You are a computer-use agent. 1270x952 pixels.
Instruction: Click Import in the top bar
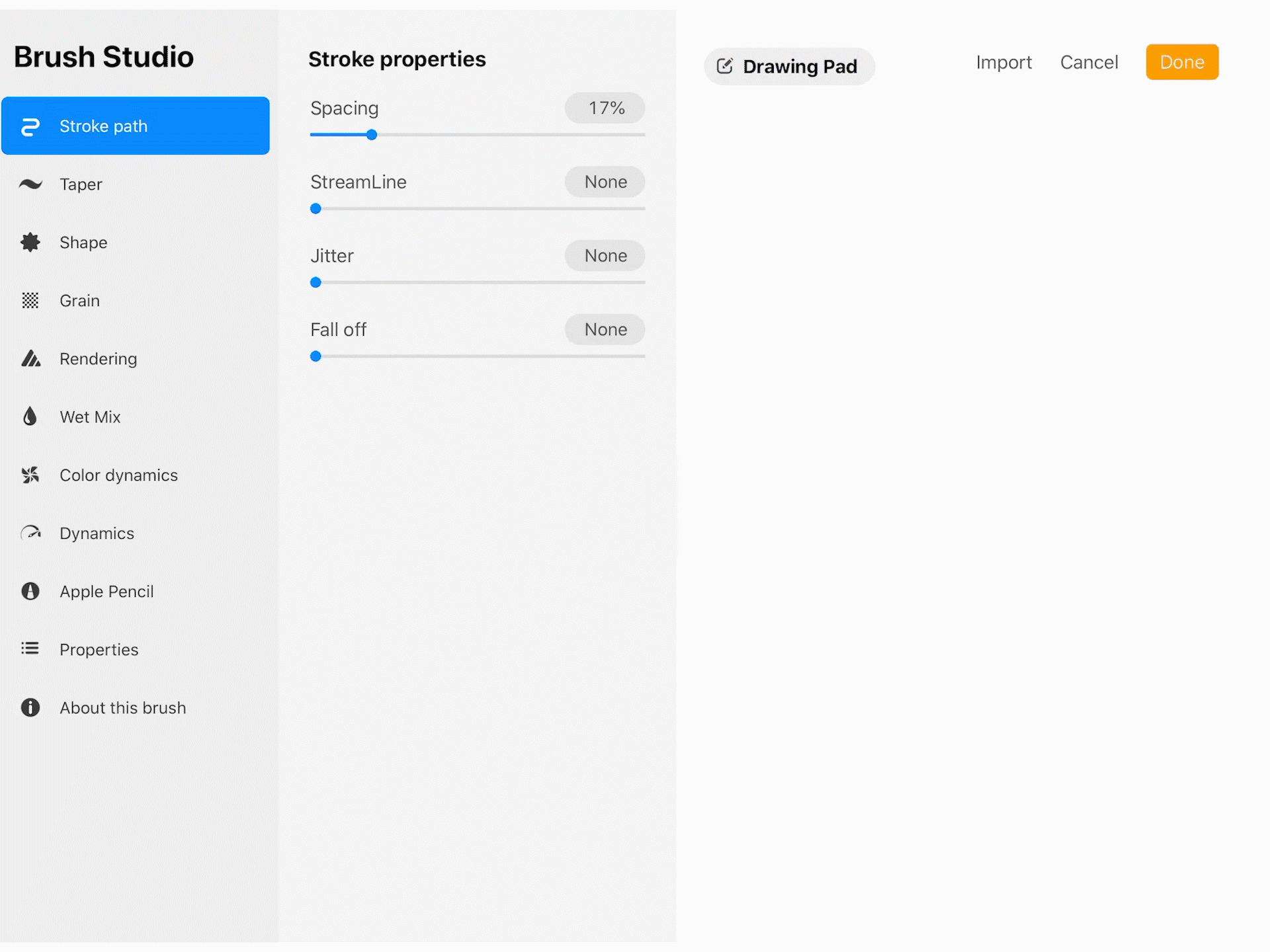tap(1003, 62)
